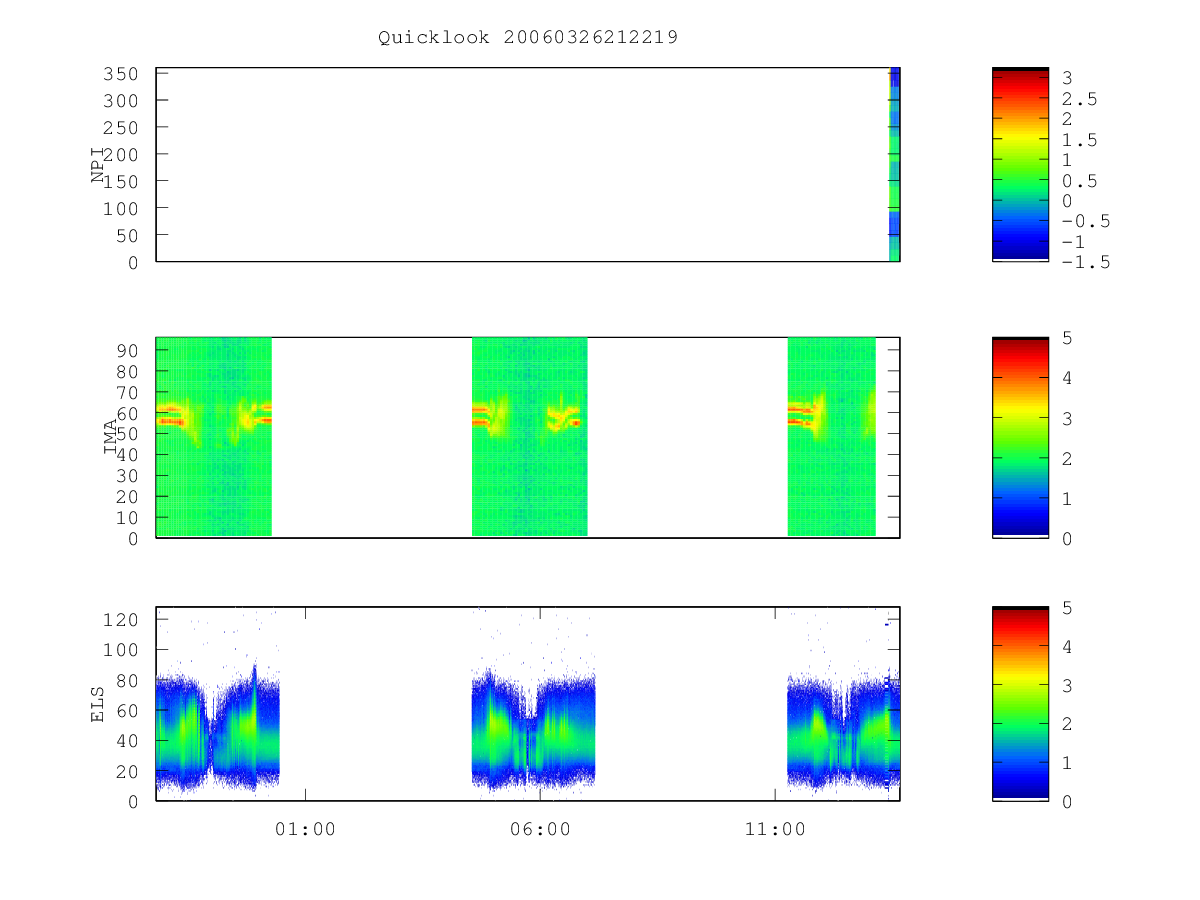The image size is (1200, 900).
Task: Click the first IMA data block
Action: 214,437
